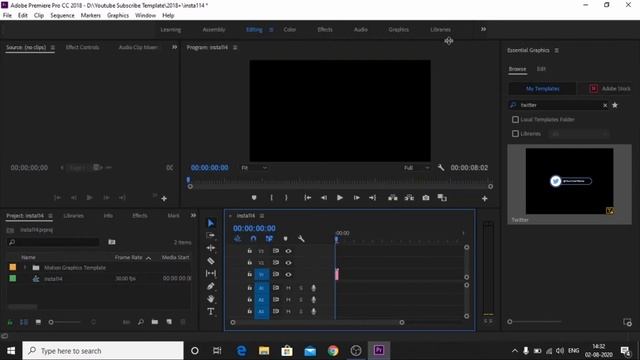Expand Motion Graphics Template bin

coord(24,268)
